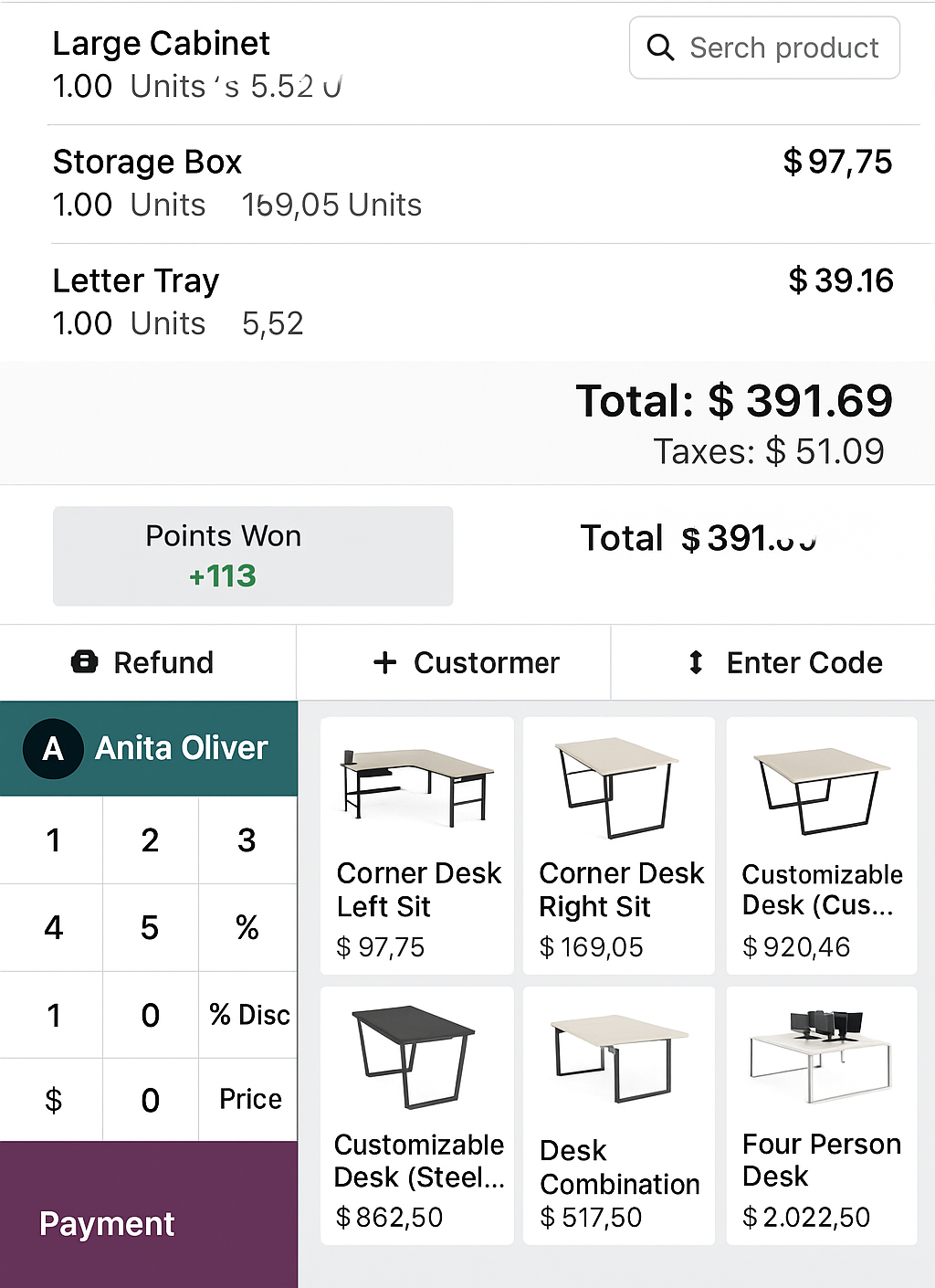Focus the Serch product field
The image size is (935, 1288).
(764, 48)
